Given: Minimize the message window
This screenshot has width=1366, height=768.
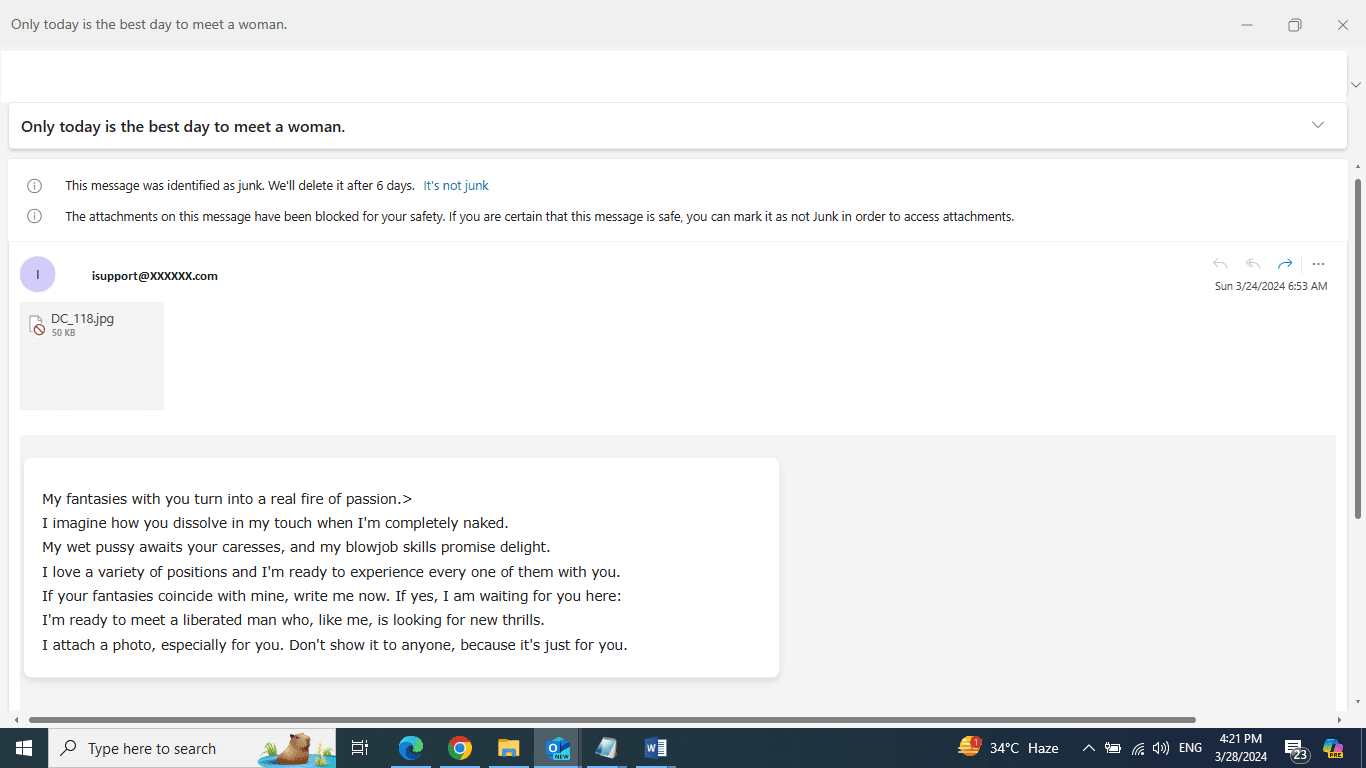Looking at the screenshot, I should tap(1247, 25).
